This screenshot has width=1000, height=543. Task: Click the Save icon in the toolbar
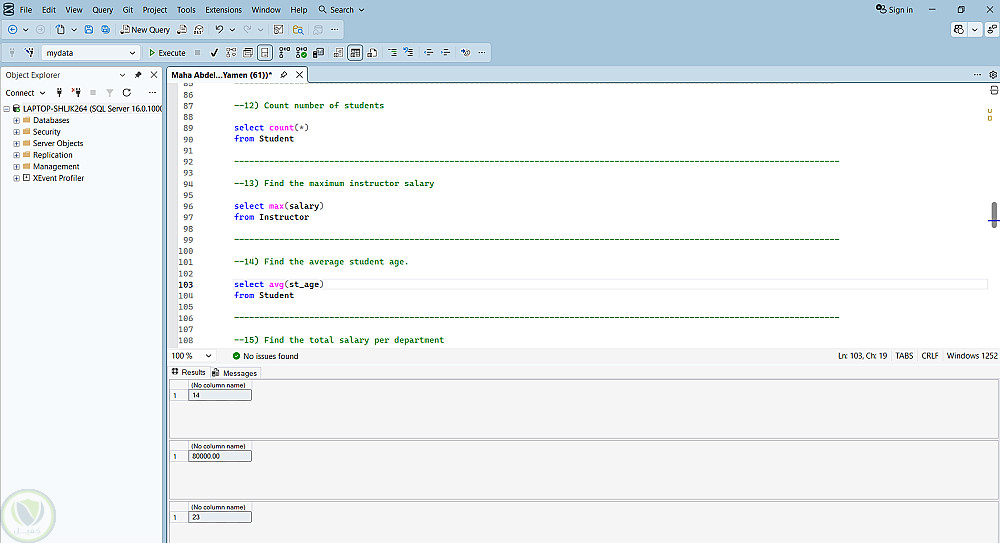89,30
